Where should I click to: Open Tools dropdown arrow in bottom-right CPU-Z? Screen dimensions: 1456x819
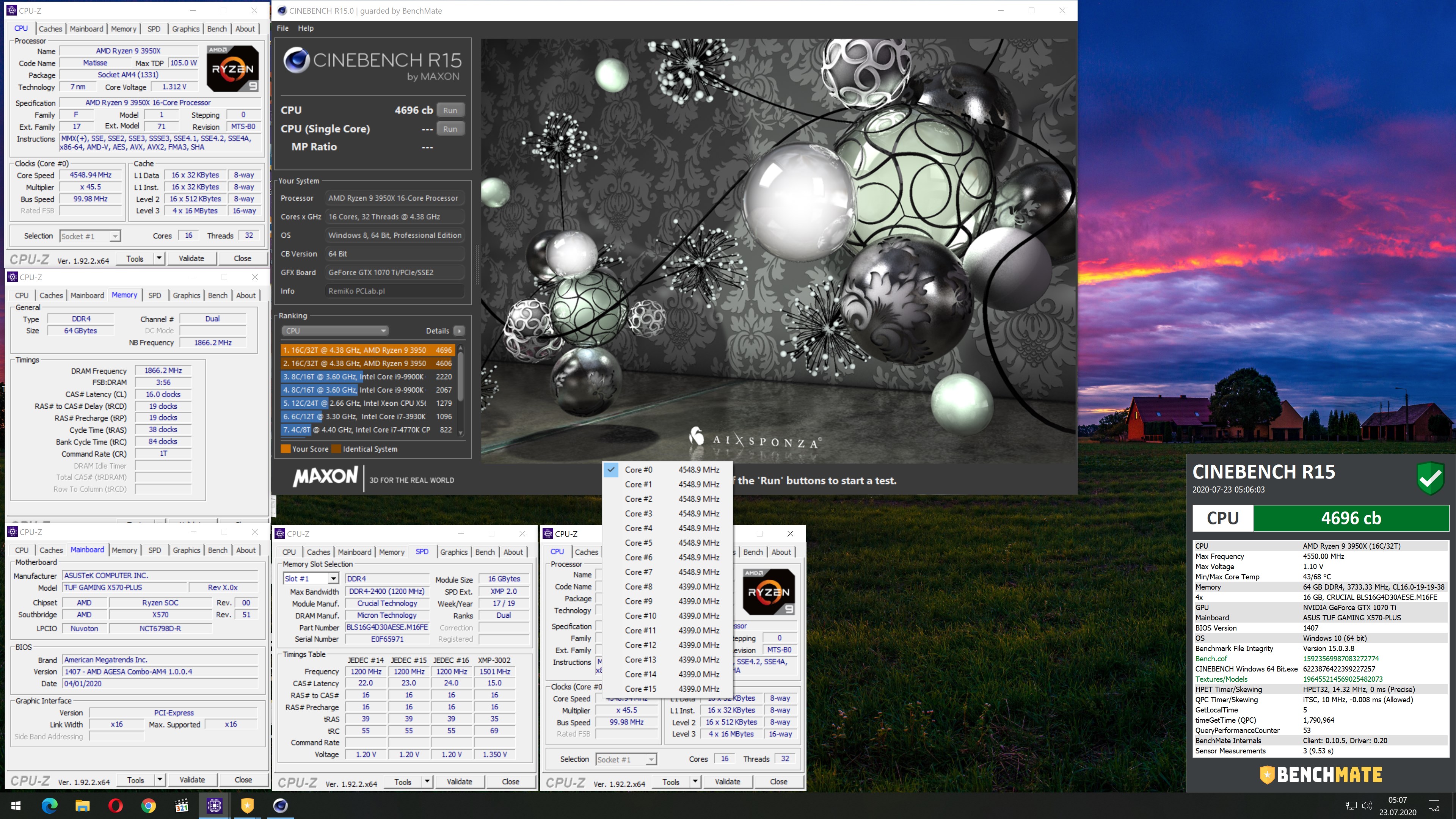695,782
